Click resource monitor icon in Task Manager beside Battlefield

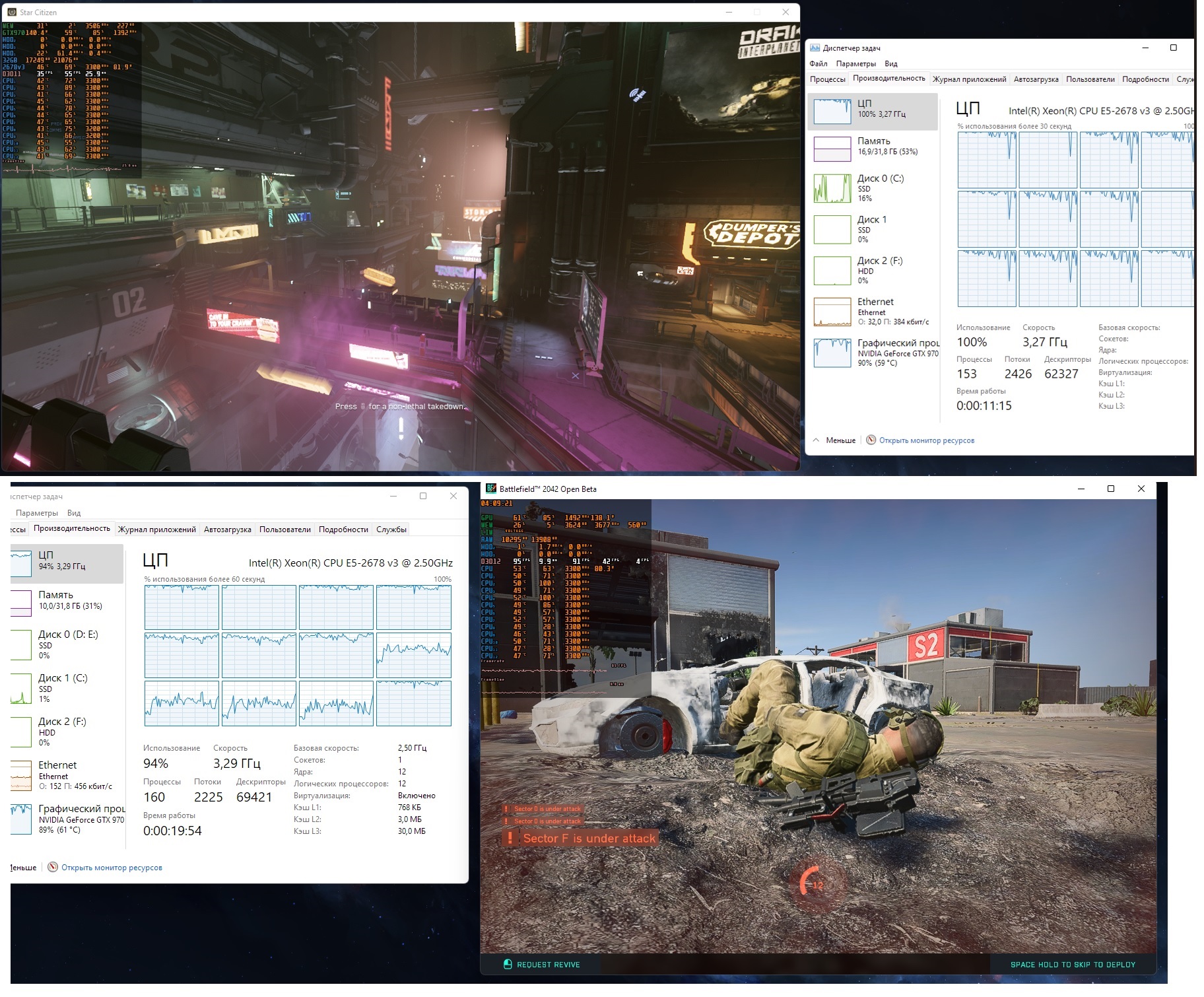point(53,867)
